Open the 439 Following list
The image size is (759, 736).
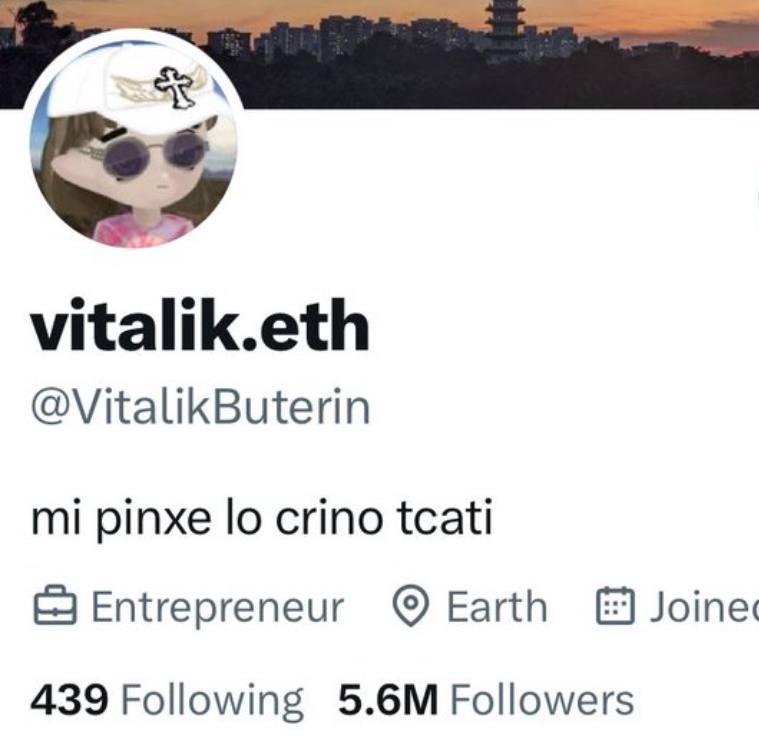[x=167, y=701]
